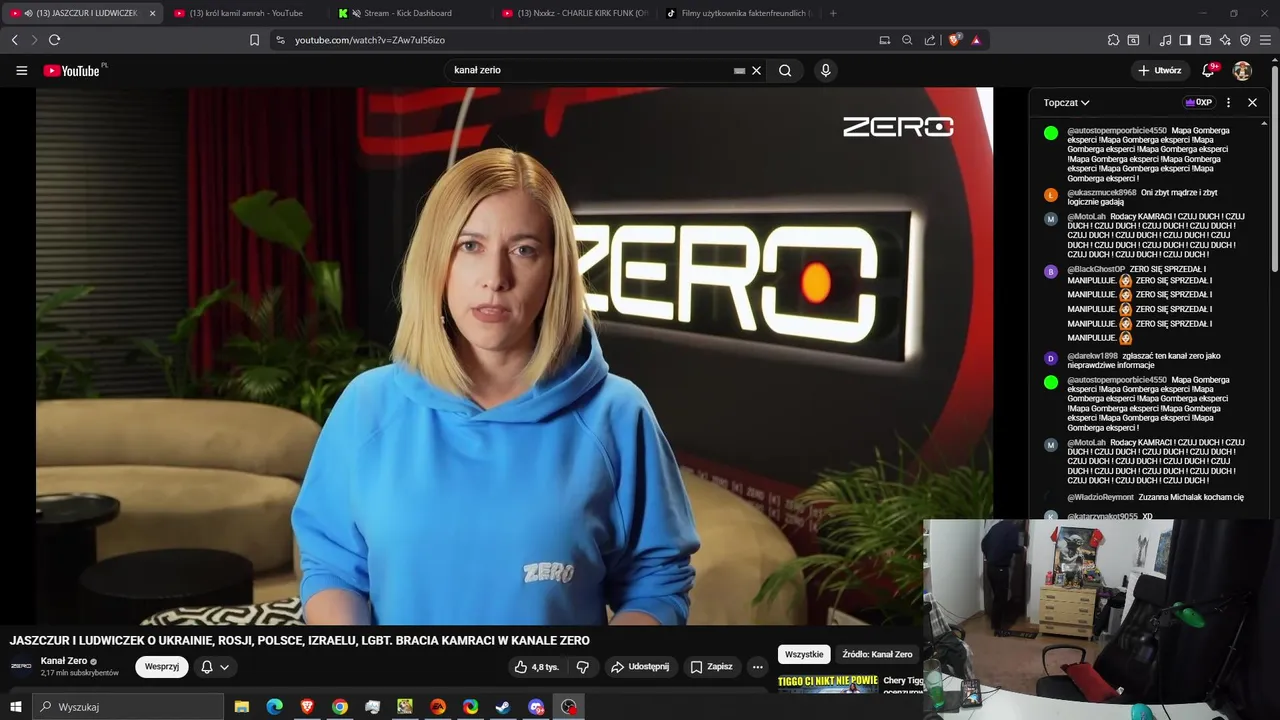Click the Wyszukaj taskbar search box
This screenshot has width=1280, height=720.
pos(128,707)
